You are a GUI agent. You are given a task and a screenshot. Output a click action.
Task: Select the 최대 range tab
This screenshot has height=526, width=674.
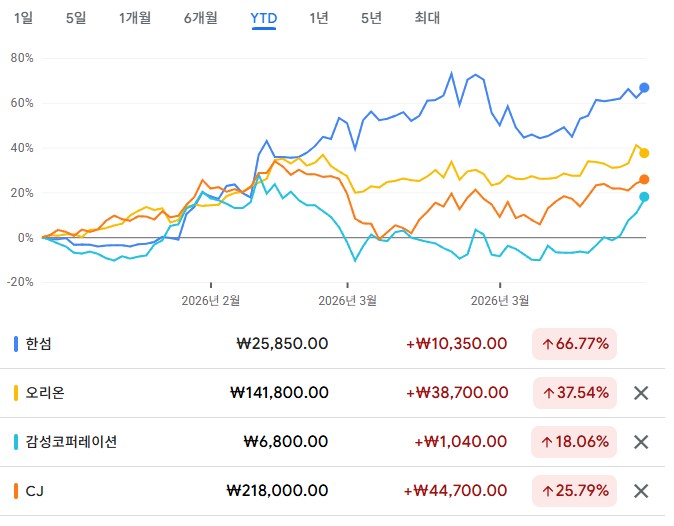427,18
